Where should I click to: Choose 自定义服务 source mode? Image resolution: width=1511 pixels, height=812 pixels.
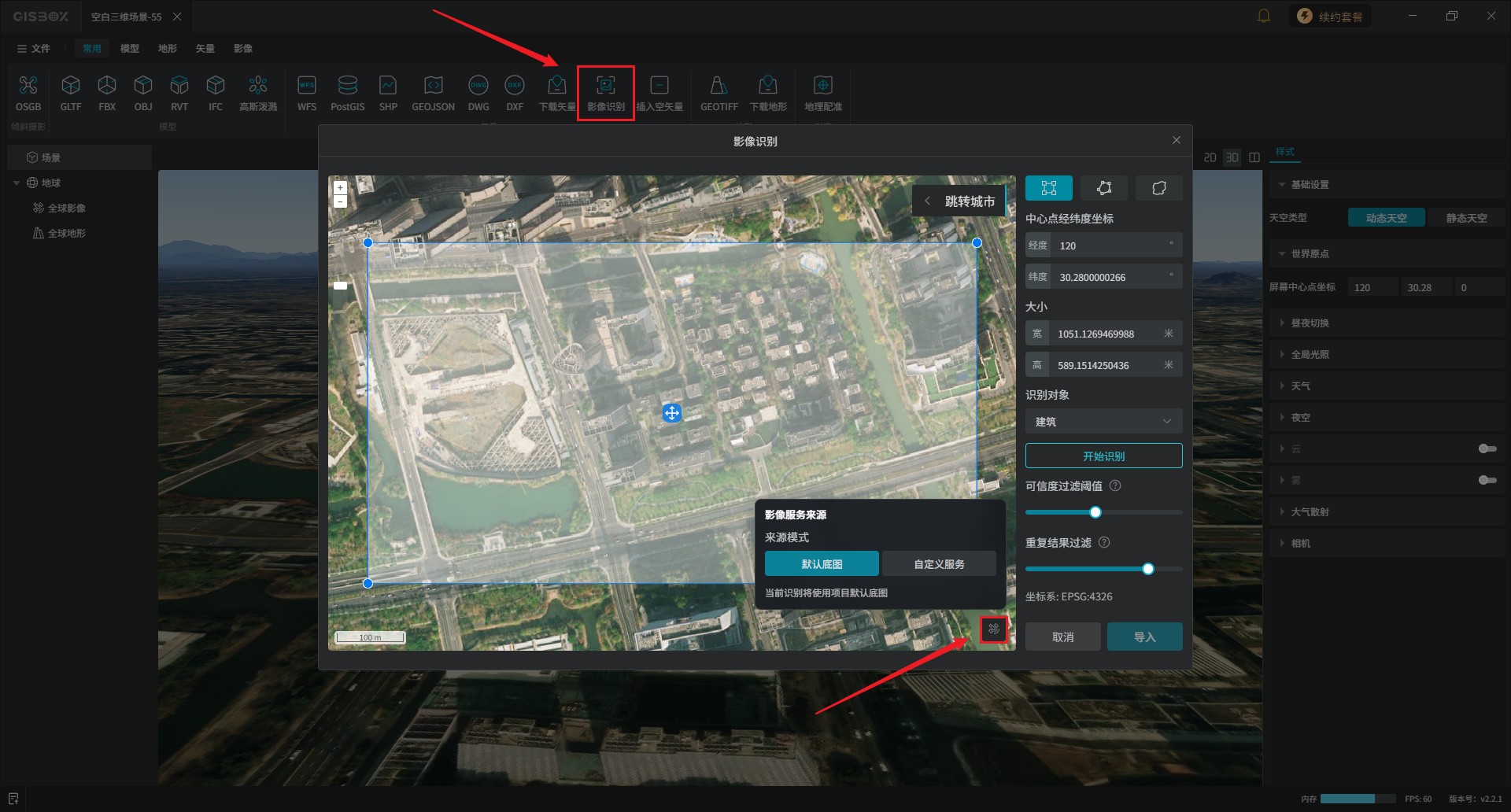point(939,564)
